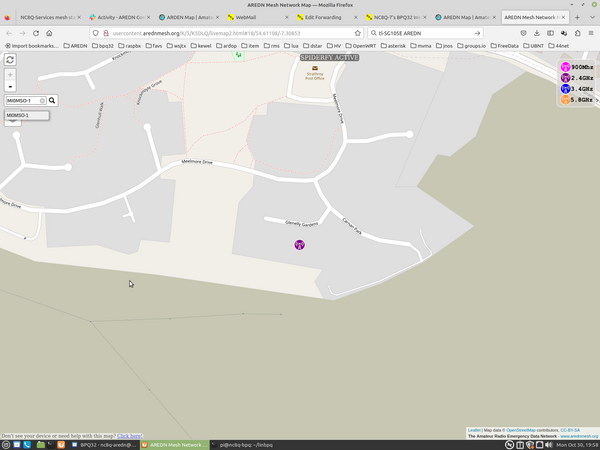Screen dimensions: 600x450
Task: Switch to BPQ32 taskbar window
Action: (104, 445)
